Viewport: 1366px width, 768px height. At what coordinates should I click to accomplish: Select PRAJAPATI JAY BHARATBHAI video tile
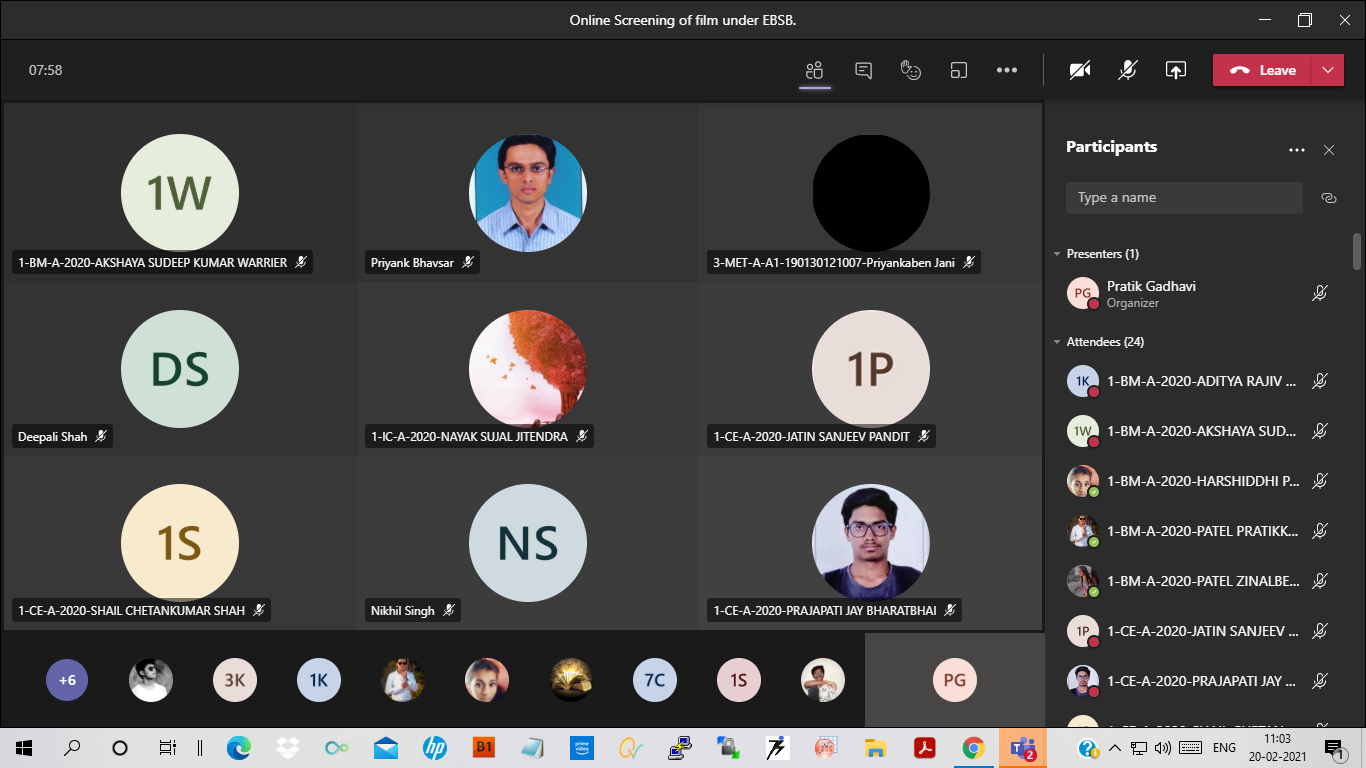coord(871,543)
